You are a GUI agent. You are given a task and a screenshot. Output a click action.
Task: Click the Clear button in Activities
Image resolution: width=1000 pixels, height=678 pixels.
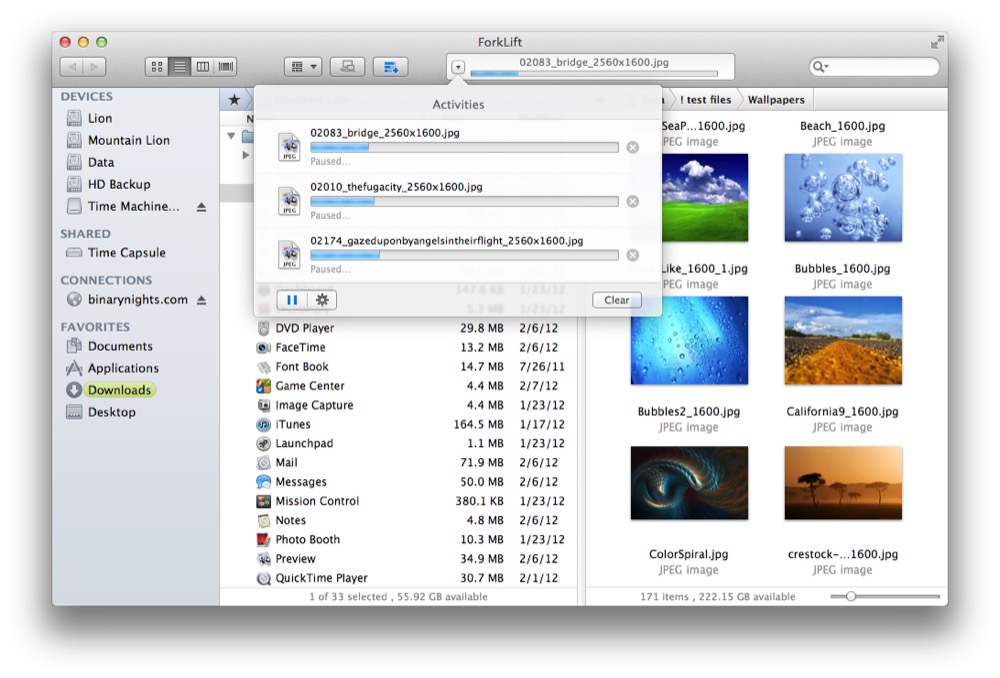click(x=616, y=300)
